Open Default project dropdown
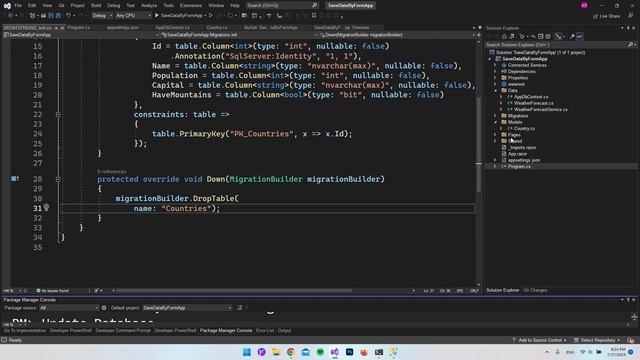 tap(187, 308)
